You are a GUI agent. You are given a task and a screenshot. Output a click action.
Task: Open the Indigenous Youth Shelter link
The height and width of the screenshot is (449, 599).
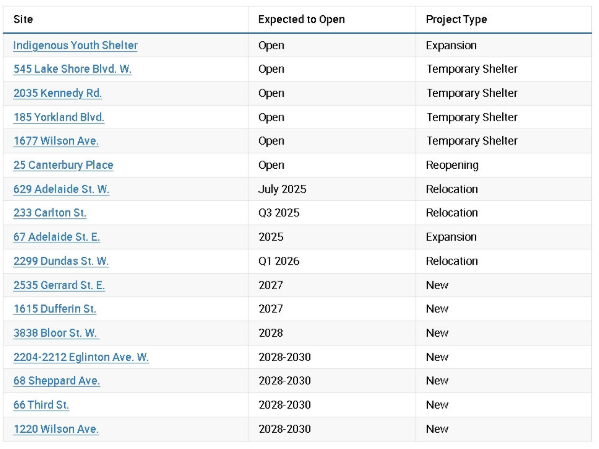(75, 45)
